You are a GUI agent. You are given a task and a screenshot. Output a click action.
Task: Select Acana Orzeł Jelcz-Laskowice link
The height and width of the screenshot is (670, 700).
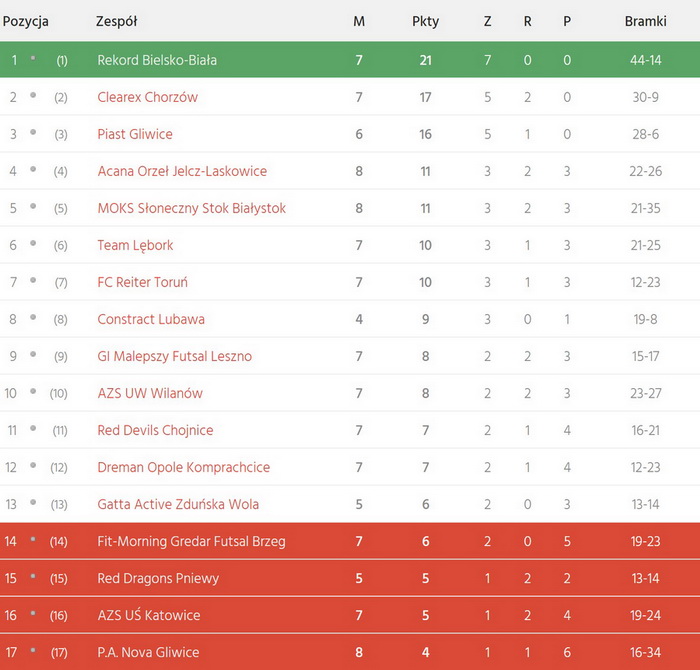pos(182,171)
